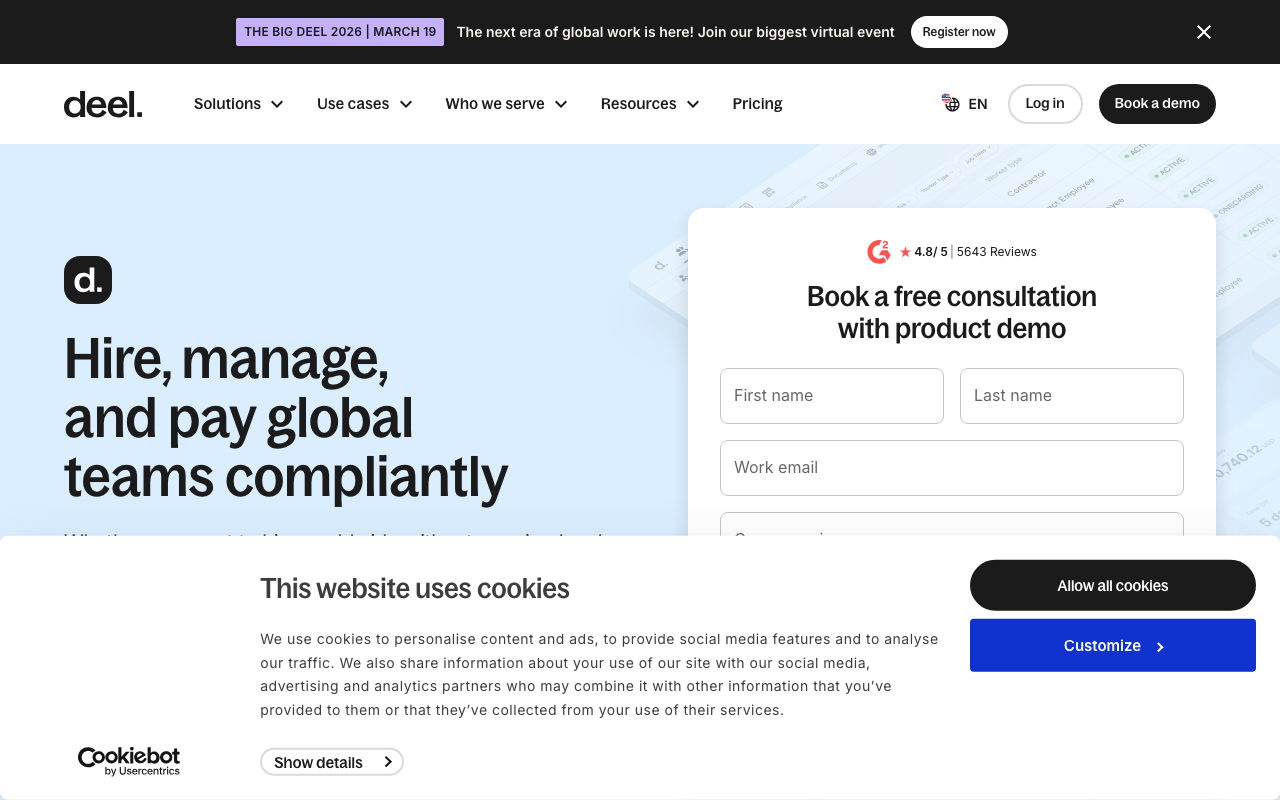This screenshot has height=800, width=1280.
Task: Click the G2 rating logo
Action: click(x=879, y=252)
